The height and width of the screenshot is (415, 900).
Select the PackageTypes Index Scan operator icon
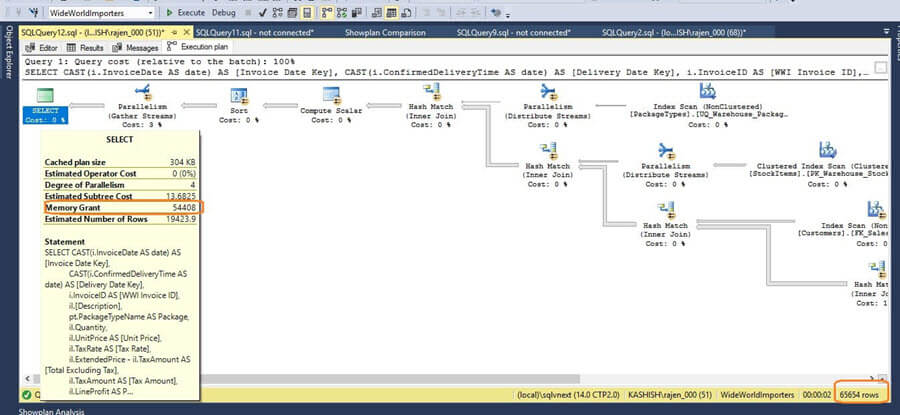coord(706,92)
